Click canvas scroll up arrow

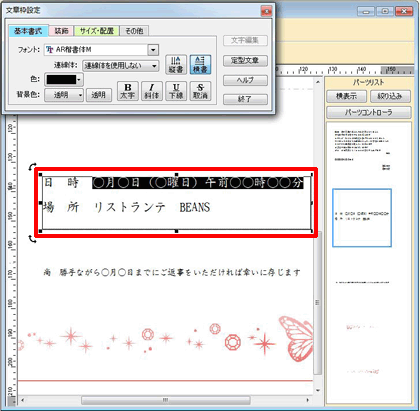[x=318, y=82]
